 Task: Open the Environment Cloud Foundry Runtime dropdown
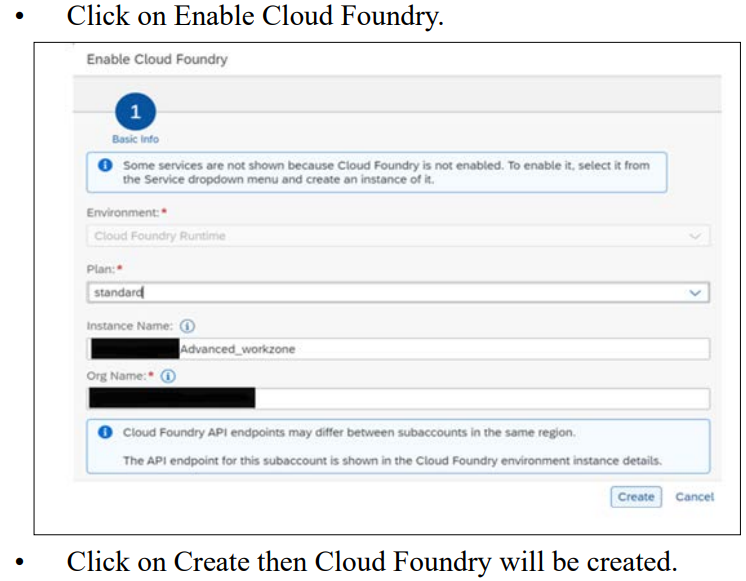(398, 236)
